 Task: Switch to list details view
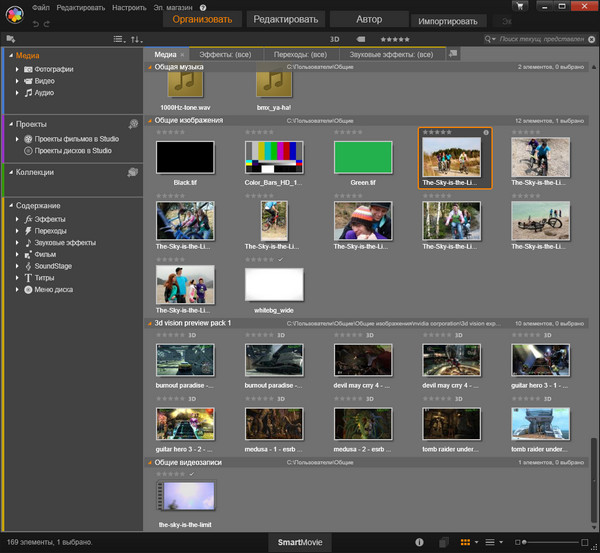(x=490, y=542)
